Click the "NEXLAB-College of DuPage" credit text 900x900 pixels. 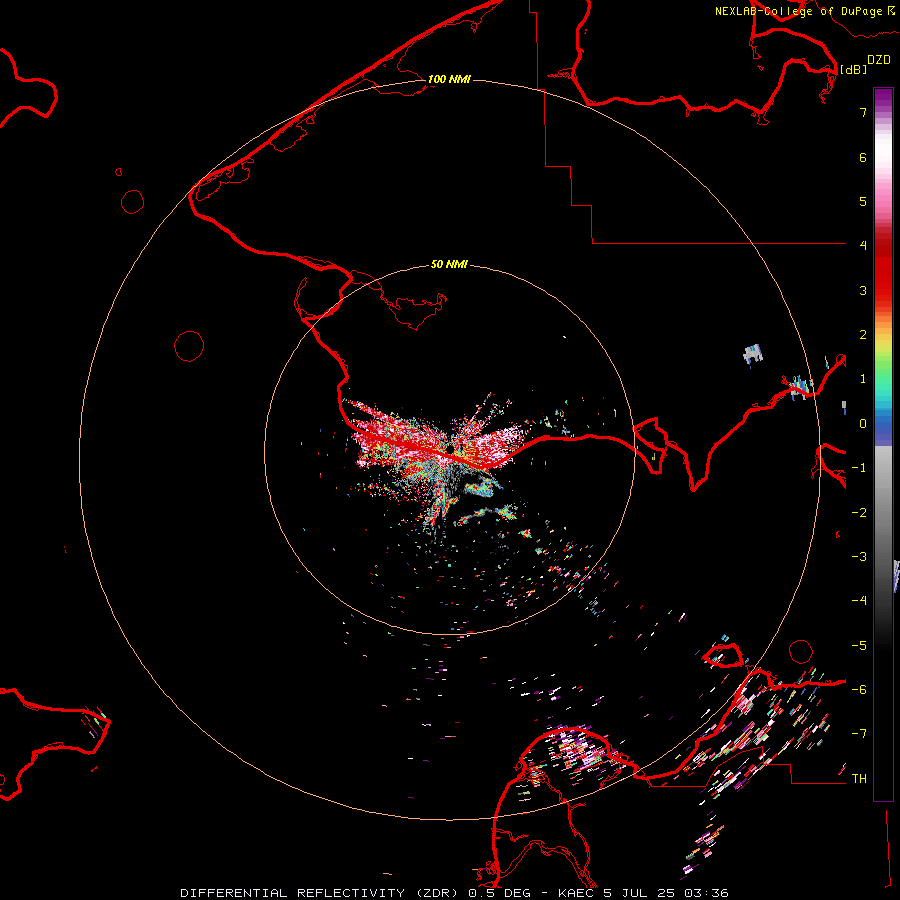[x=798, y=11]
